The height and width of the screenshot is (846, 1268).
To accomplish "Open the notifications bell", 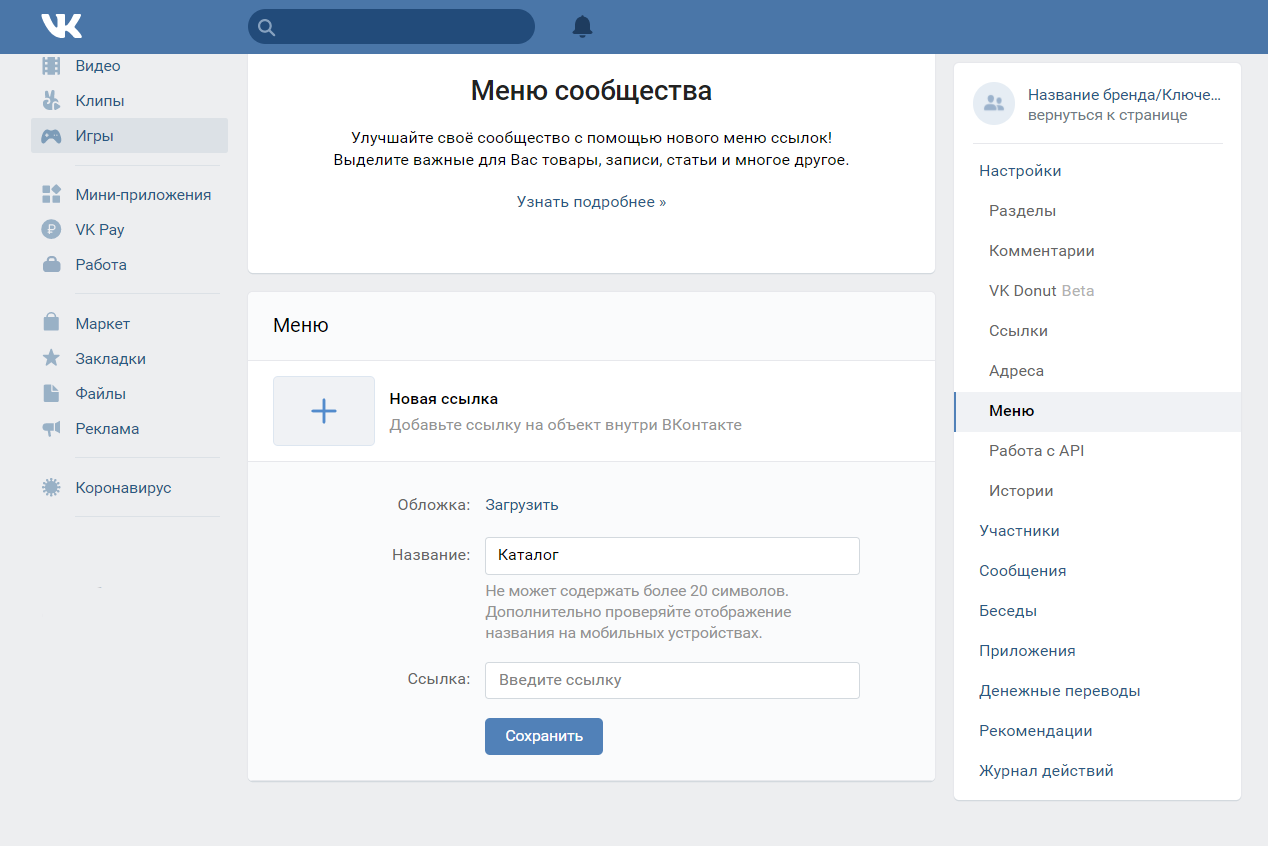I will pos(582,27).
